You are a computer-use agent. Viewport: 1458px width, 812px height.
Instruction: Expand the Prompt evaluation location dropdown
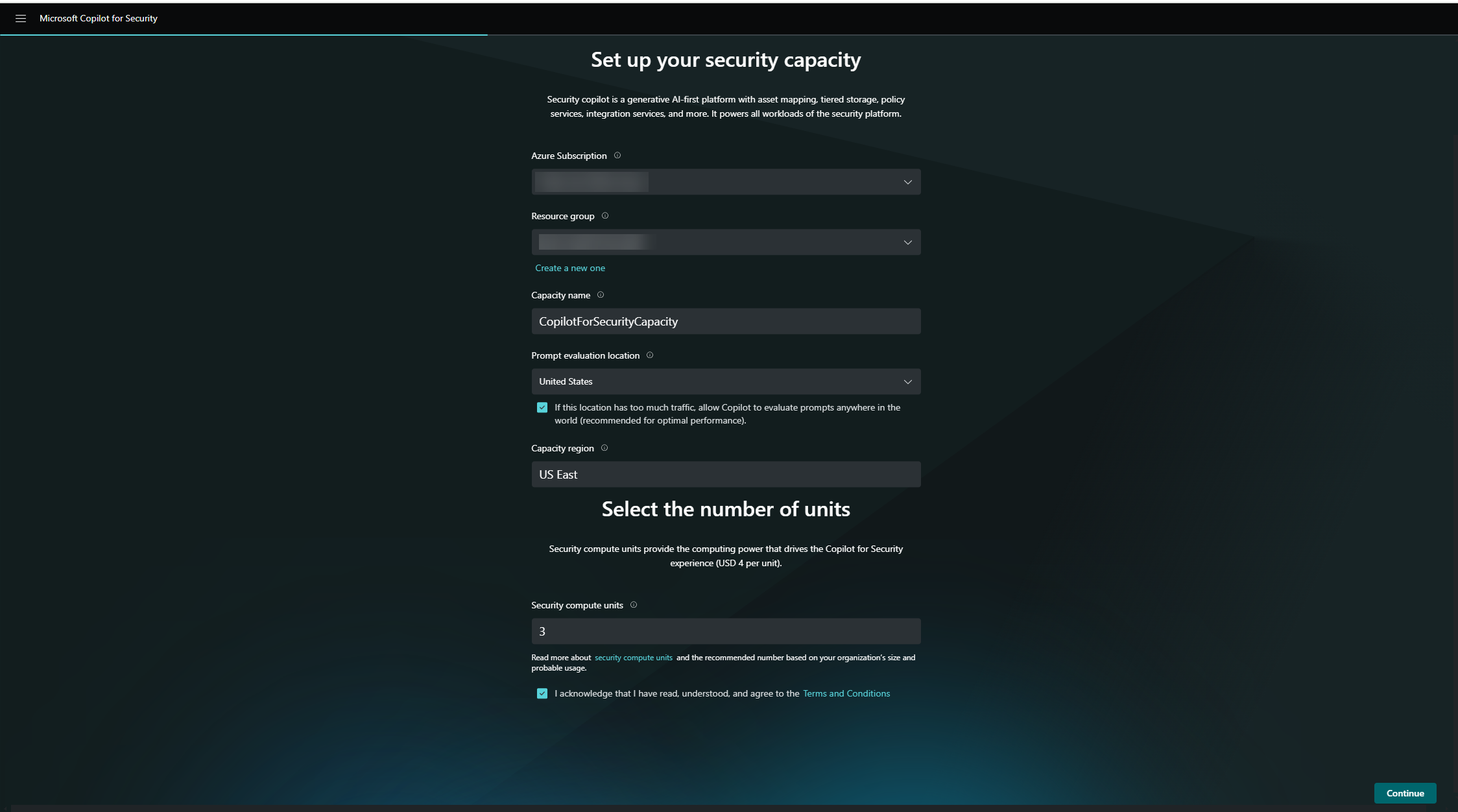coord(726,381)
